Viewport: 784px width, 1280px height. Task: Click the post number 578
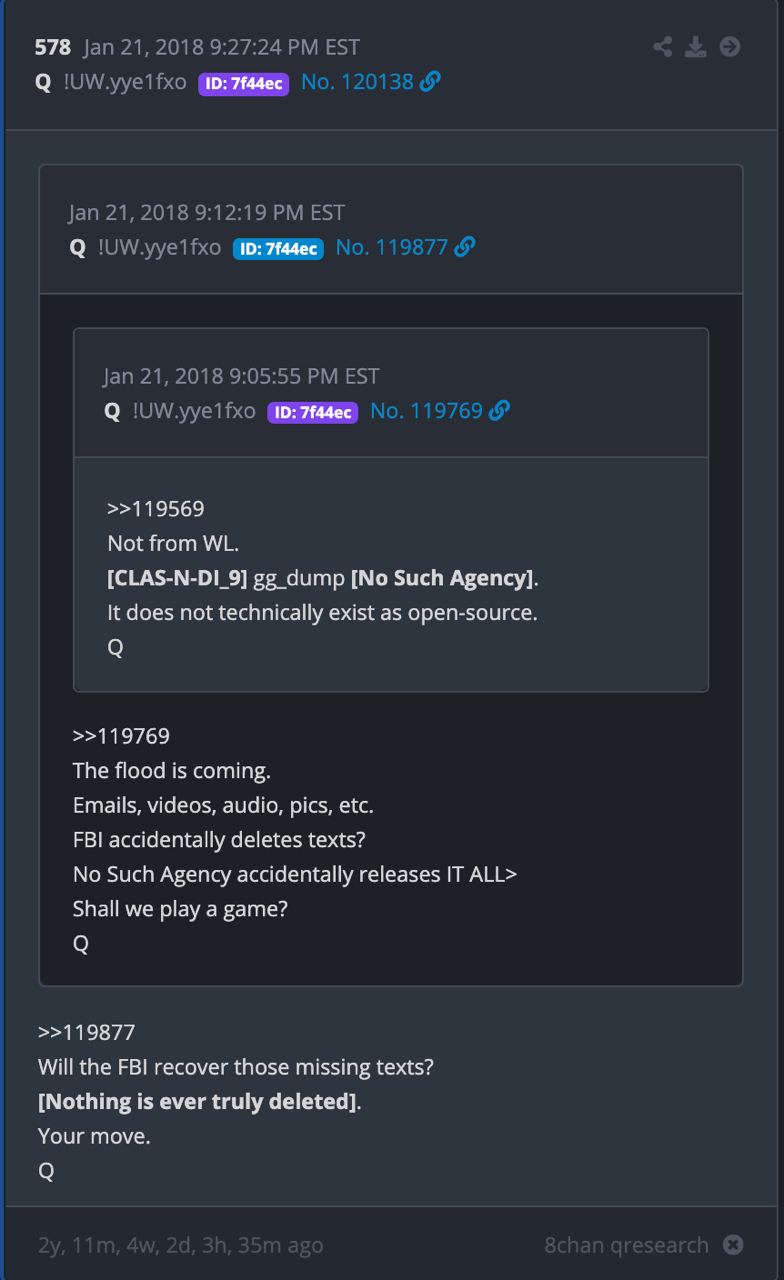point(53,47)
